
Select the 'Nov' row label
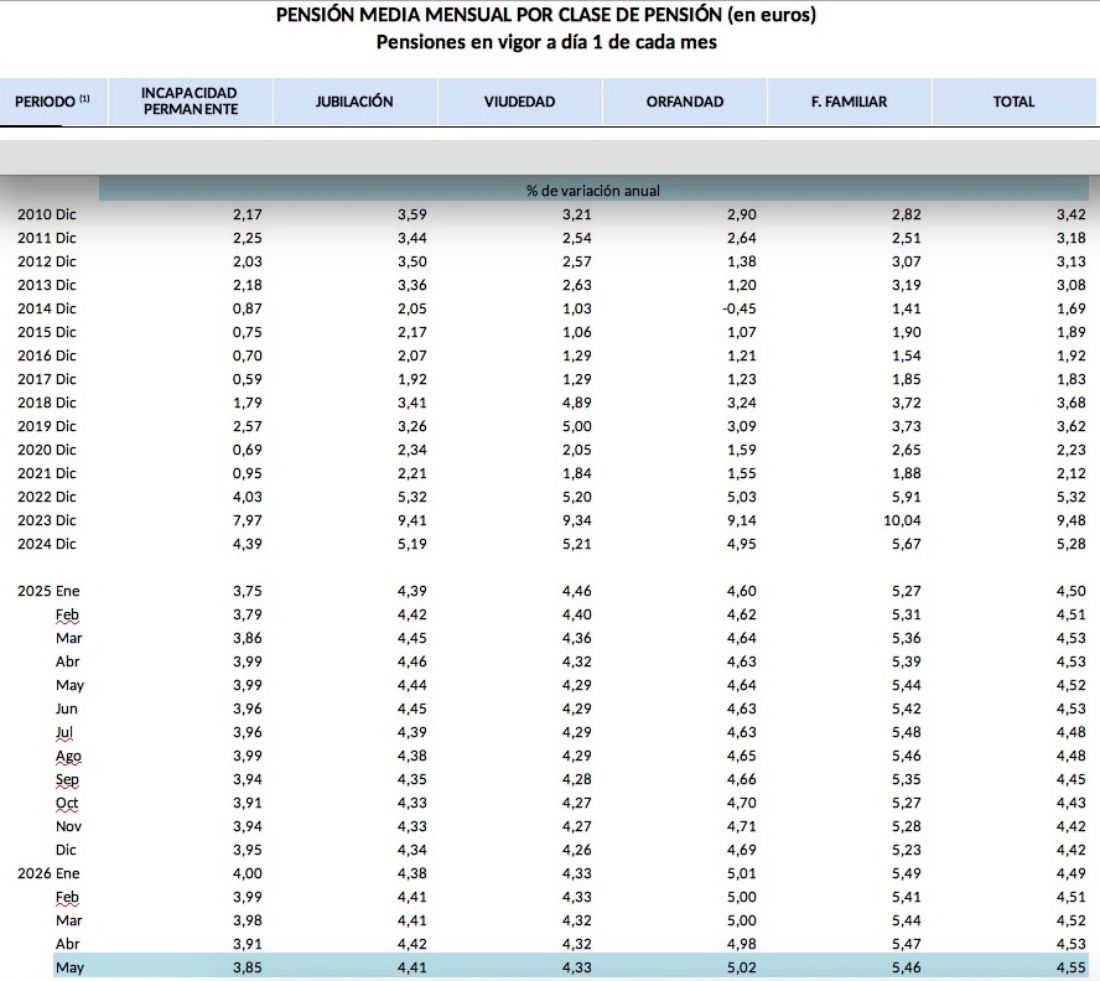(69, 827)
